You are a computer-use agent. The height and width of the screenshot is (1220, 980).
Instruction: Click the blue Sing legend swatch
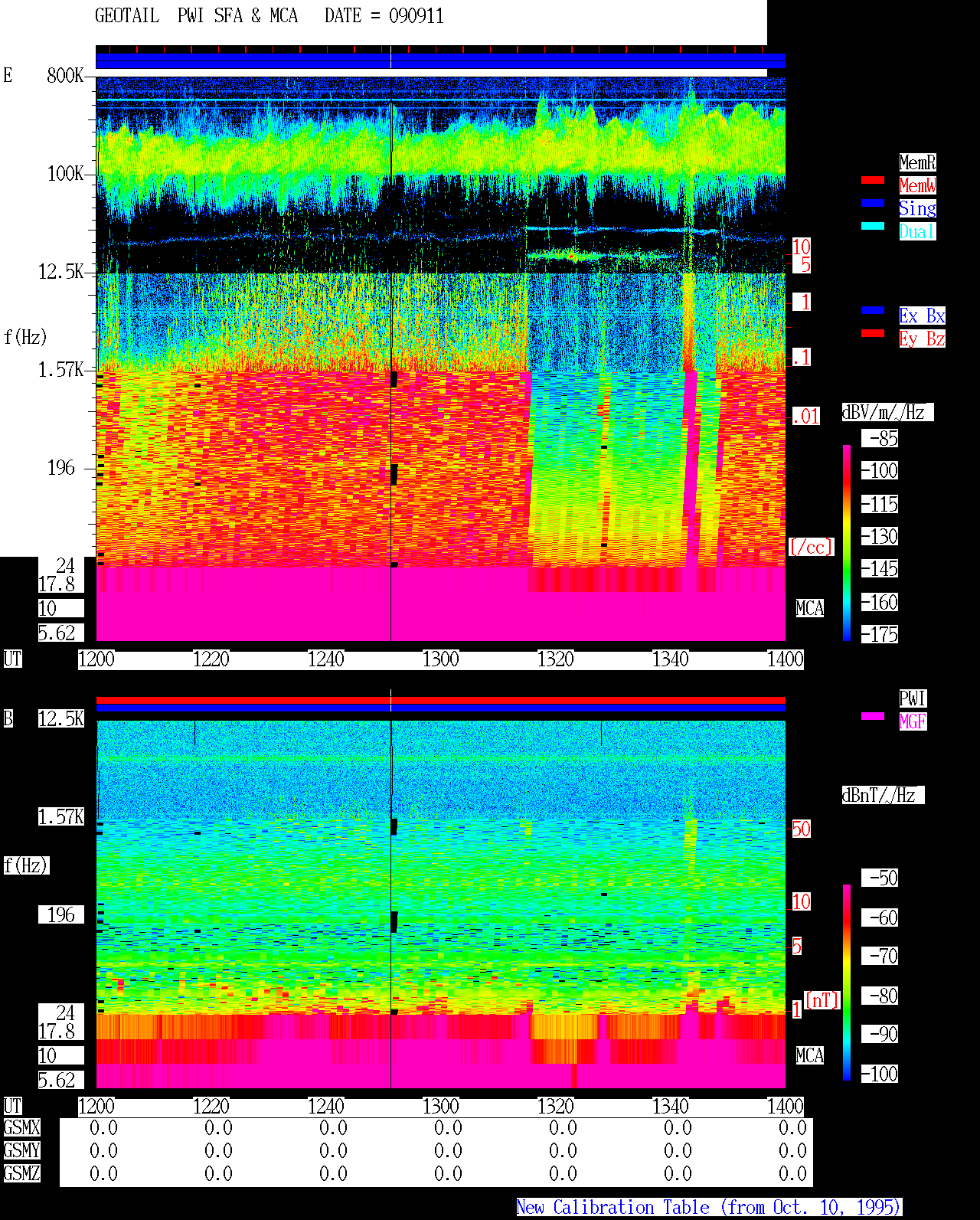[x=873, y=203]
